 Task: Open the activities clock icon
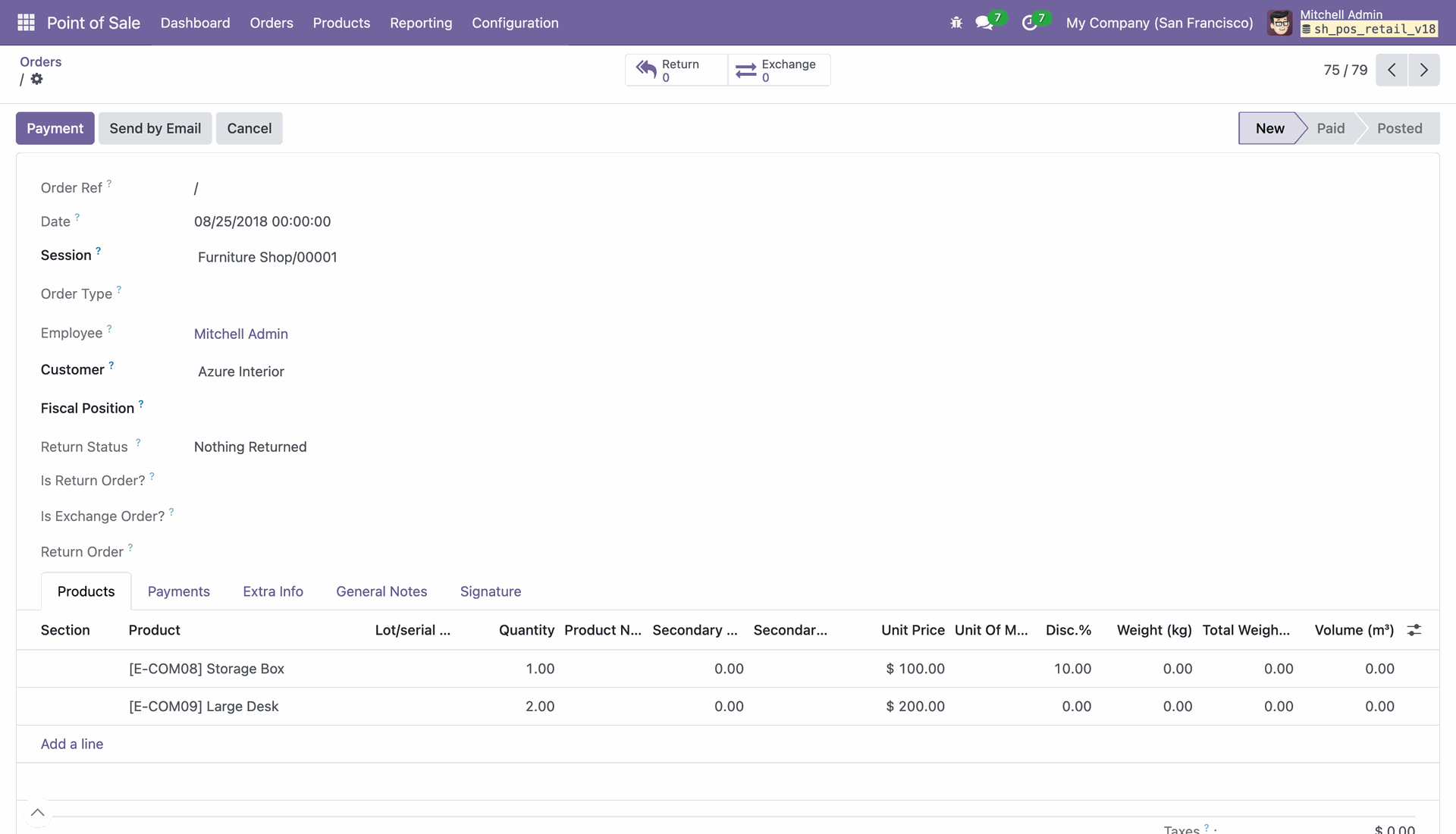point(1029,23)
